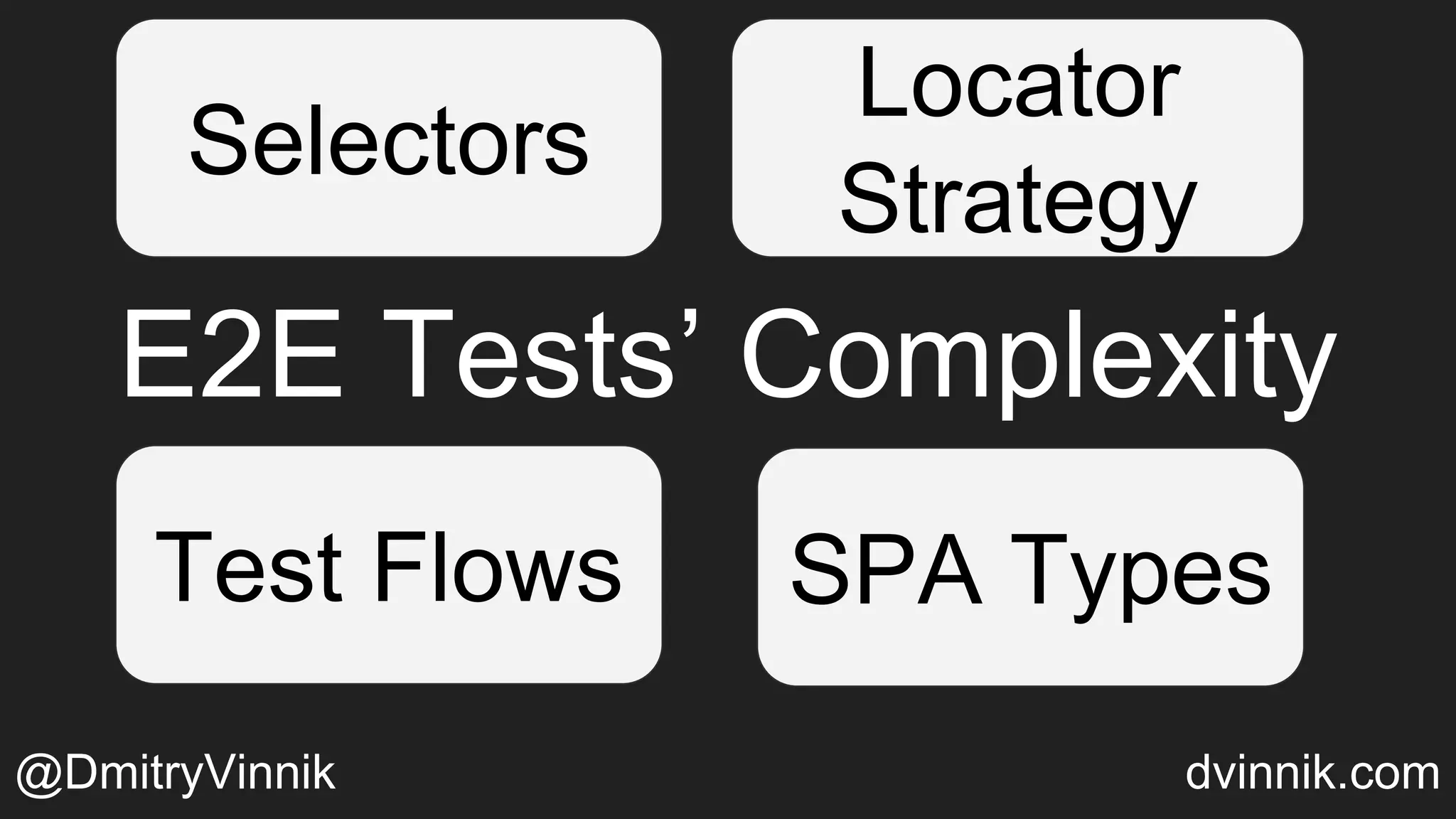Image resolution: width=1456 pixels, height=819 pixels.
Task: Open the @DmitryVinnik Twitter handle
Action: 176,773
